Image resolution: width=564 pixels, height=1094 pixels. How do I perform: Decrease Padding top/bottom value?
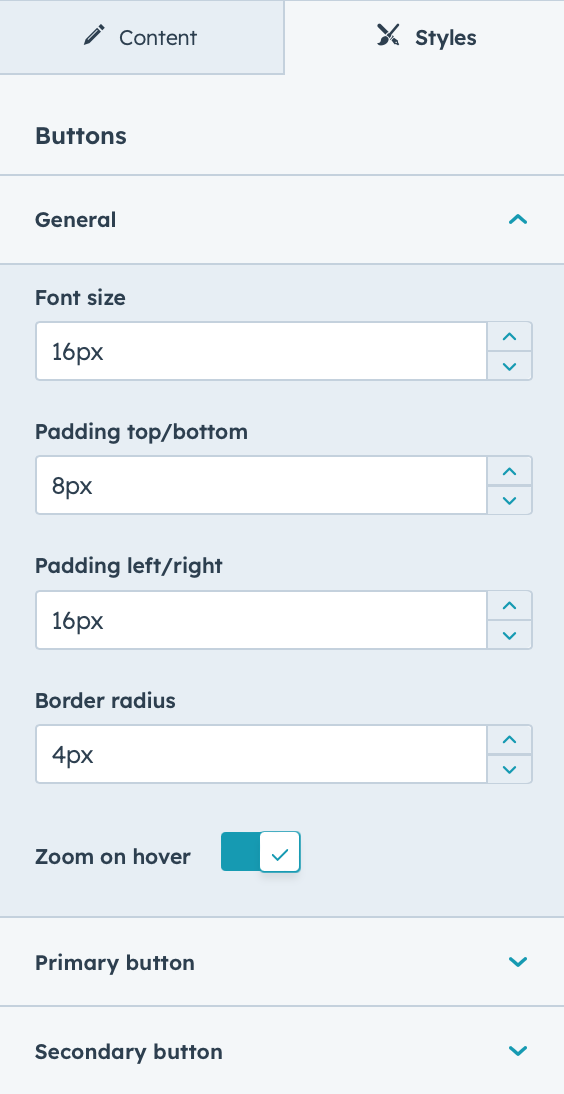click(510, 500)
